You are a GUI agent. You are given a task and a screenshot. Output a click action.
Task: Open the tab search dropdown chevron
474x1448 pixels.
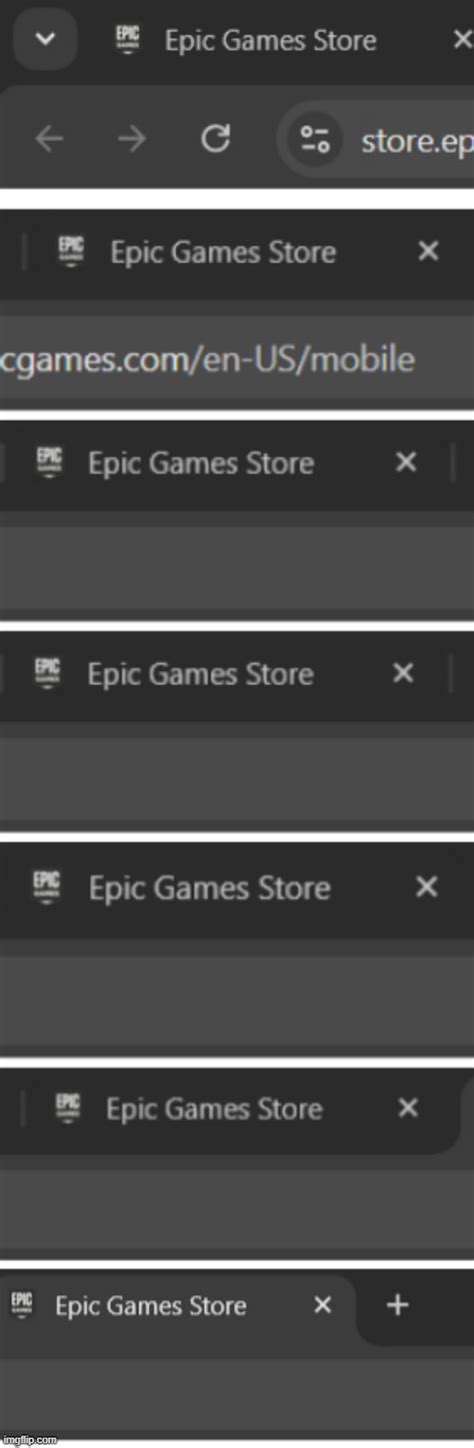tap(43, 40)
